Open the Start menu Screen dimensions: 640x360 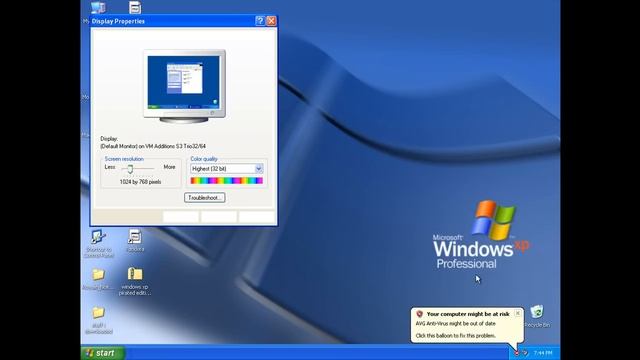click(x=102, y=353)
